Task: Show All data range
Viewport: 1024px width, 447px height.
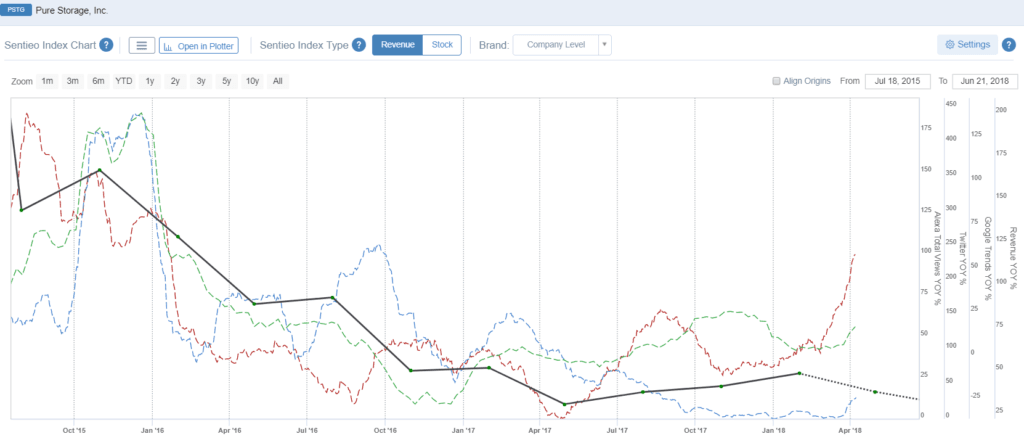Action: (x=277, y=81)
